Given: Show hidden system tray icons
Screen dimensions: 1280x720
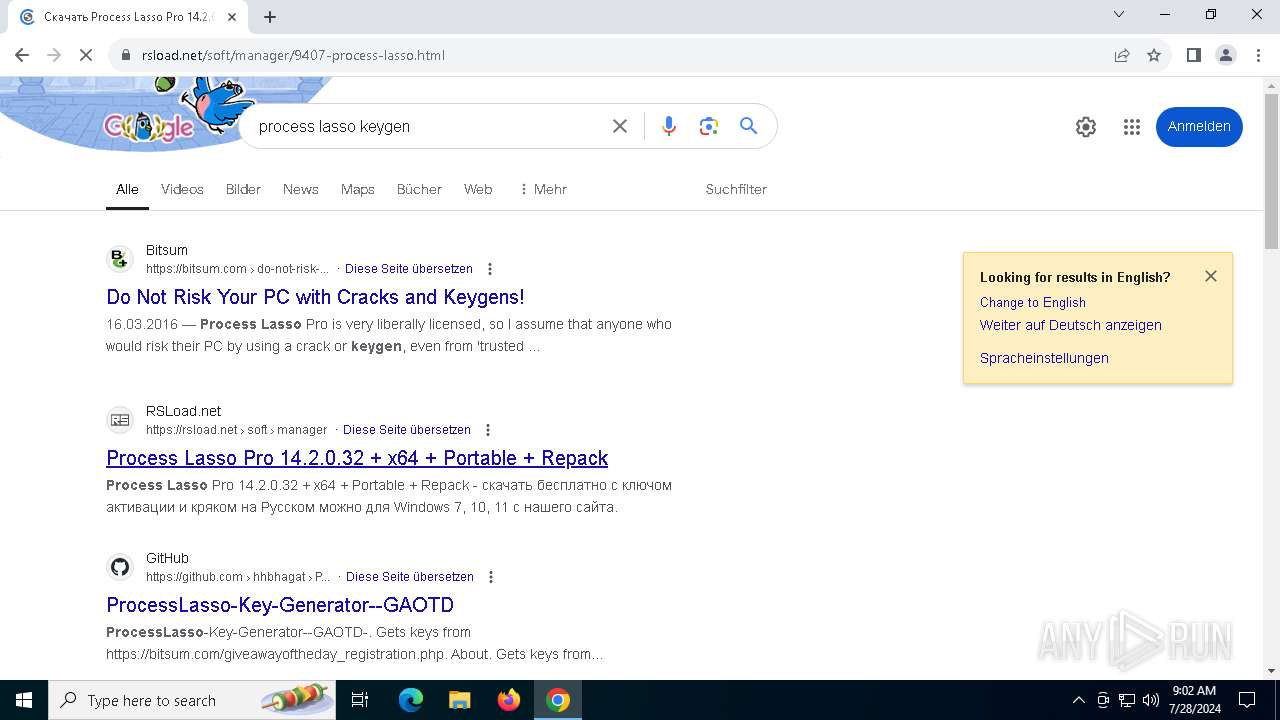Looking at the screenshot, I should pyautogui.click(x=1079, y=700).
